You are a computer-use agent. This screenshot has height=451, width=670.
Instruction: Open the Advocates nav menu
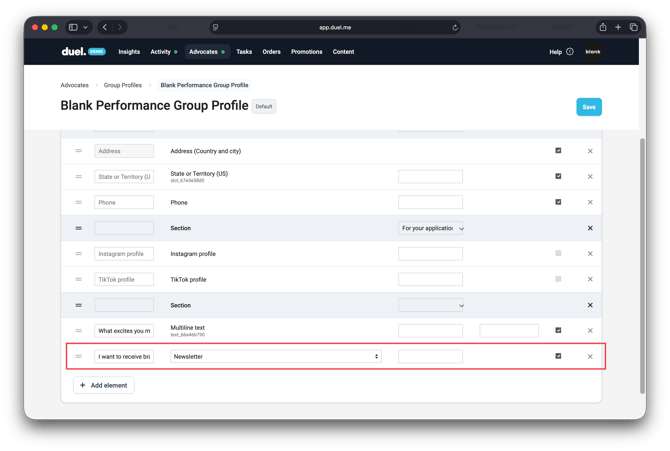[204, 52]
